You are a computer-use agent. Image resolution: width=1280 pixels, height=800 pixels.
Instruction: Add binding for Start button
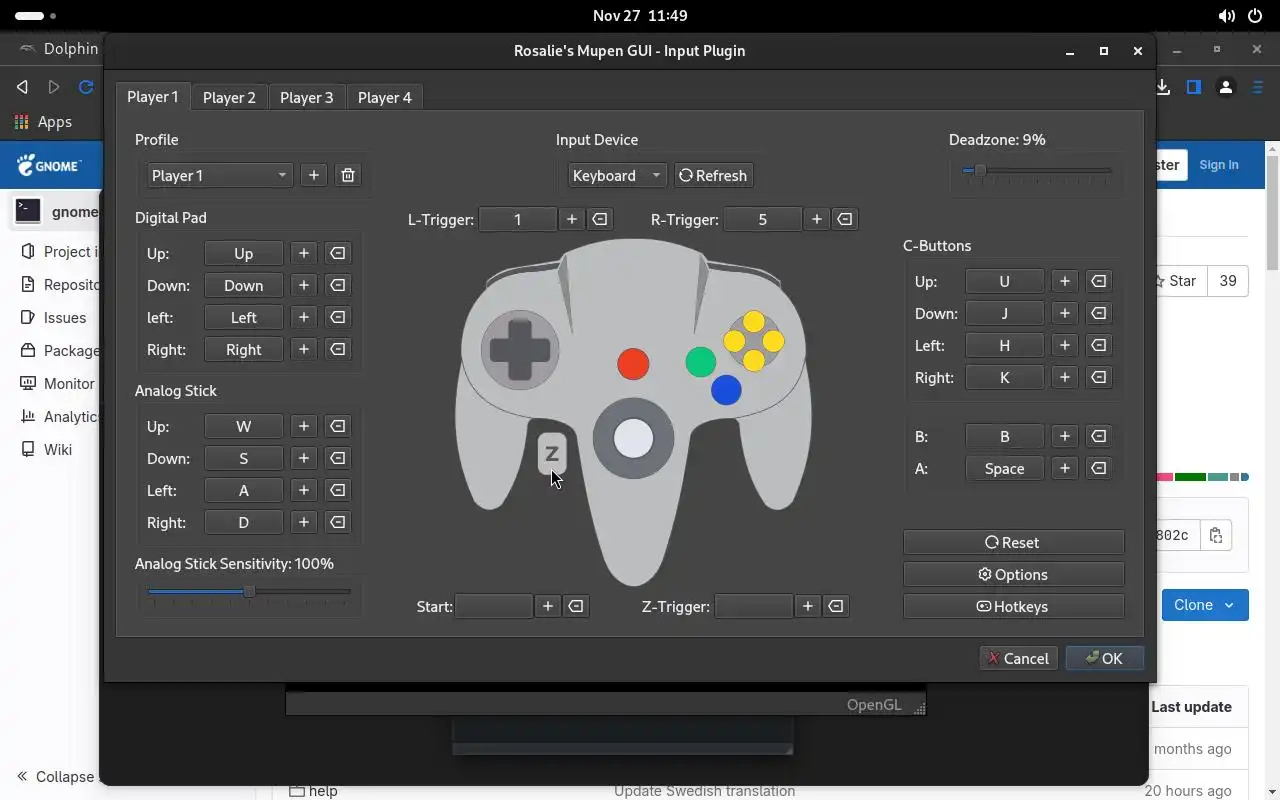tap(548, 606)
